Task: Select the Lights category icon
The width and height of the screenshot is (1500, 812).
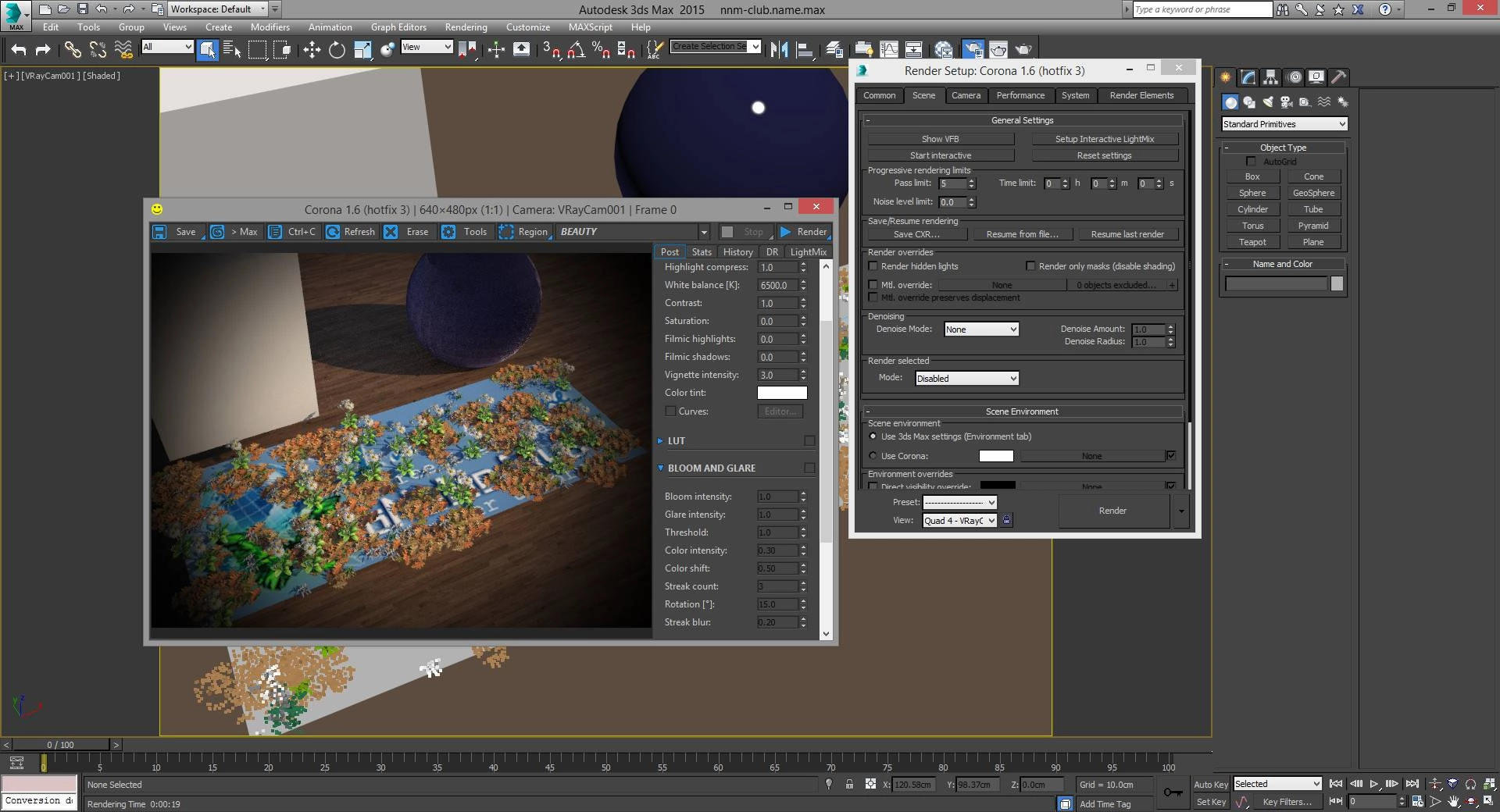Action: 1268,102
